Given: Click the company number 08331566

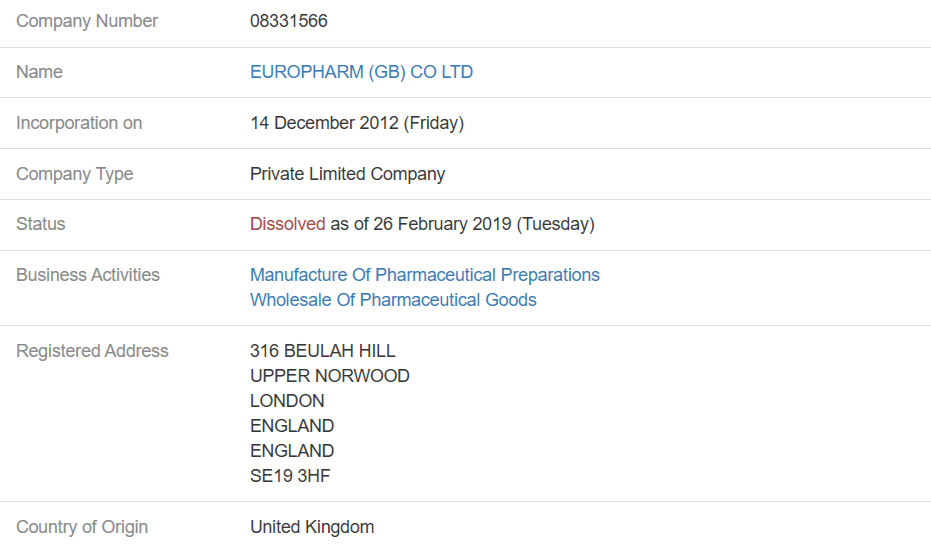Looking at the screenshot, I should (288, 21).
